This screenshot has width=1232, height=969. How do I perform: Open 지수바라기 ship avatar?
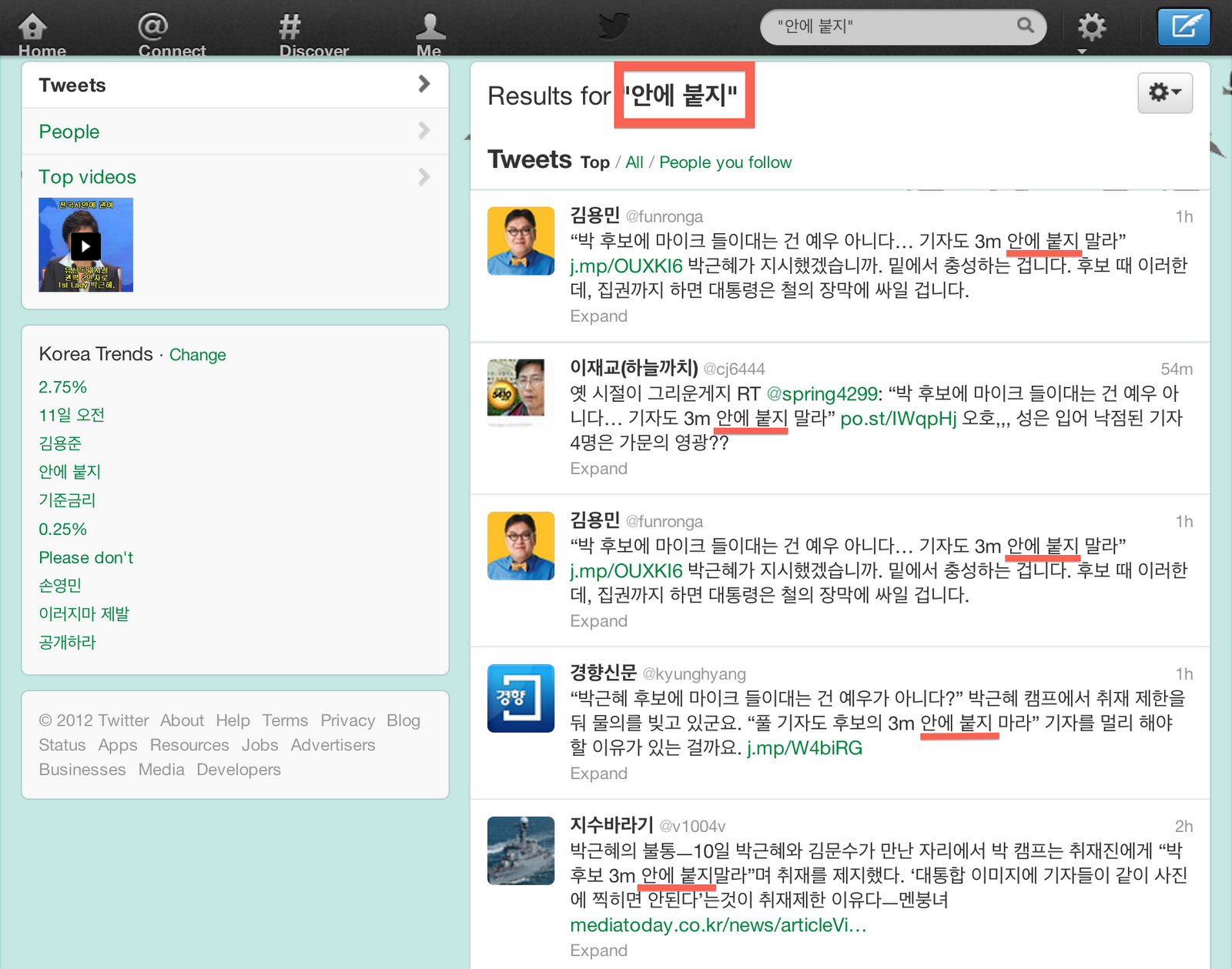click(521, 850)
